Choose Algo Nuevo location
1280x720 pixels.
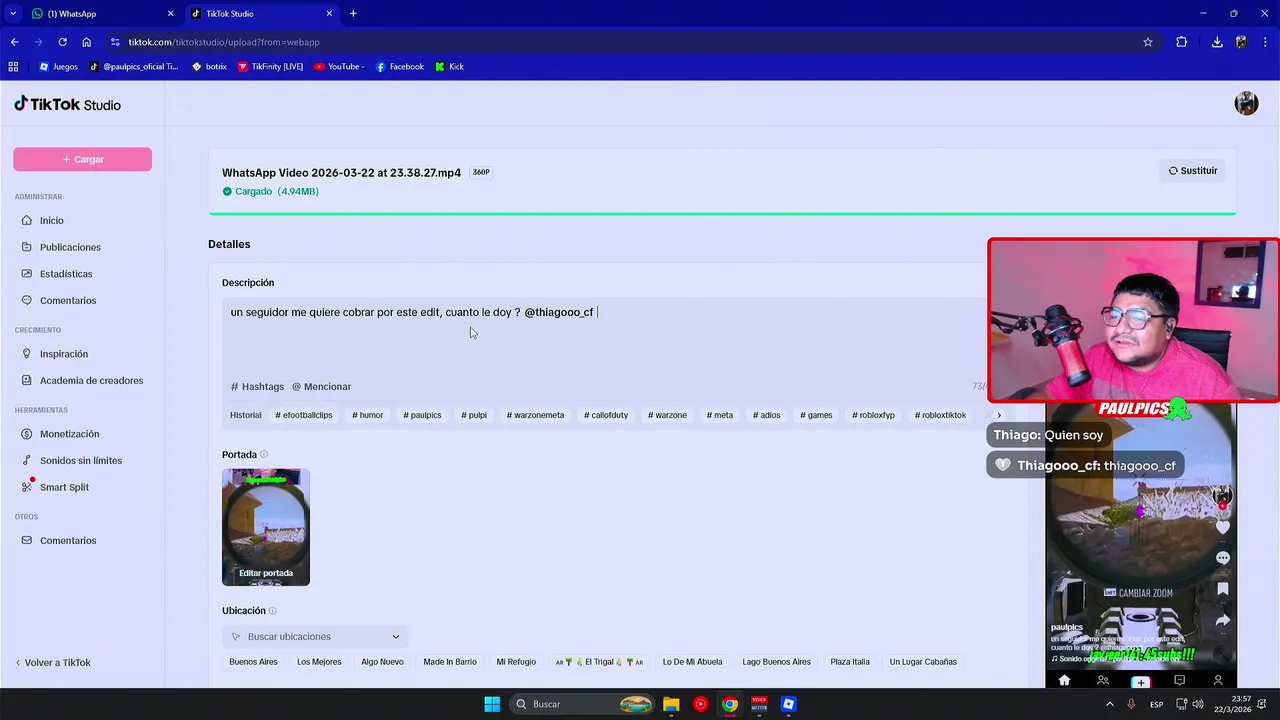(382, 662)
